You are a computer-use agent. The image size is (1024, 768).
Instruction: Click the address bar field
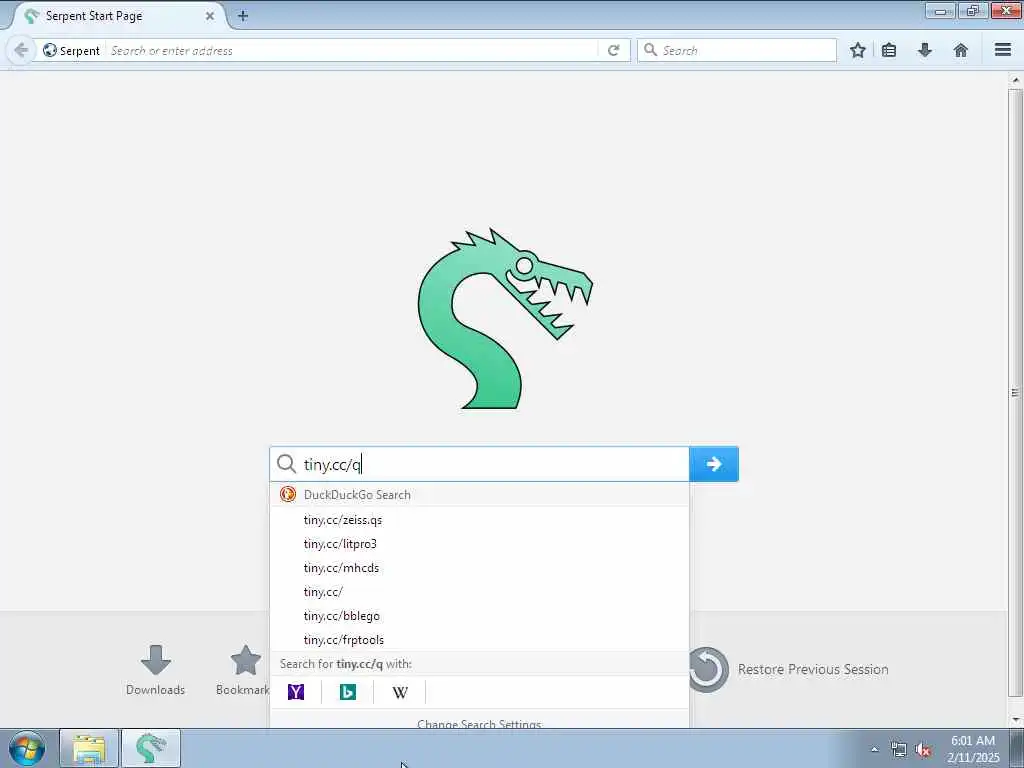(x=353, y=50)
